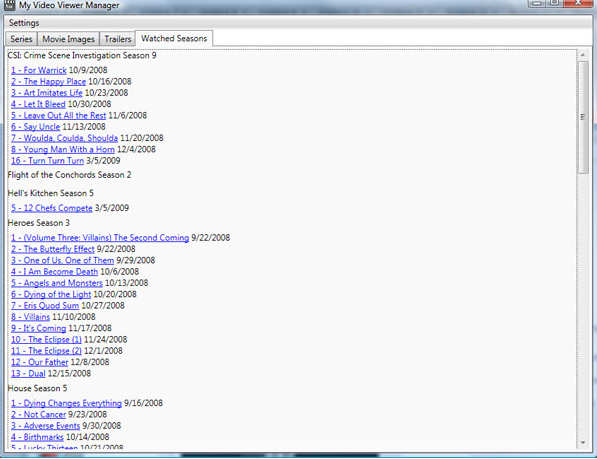Viewport: 597px width, 459px height.
Task: Click the scrollbar up arrow
Action: 583,55
